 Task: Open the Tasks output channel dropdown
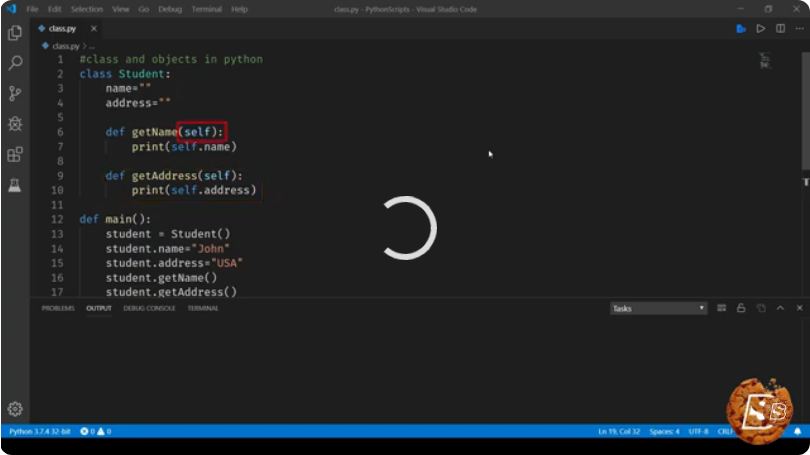point(658,308)
